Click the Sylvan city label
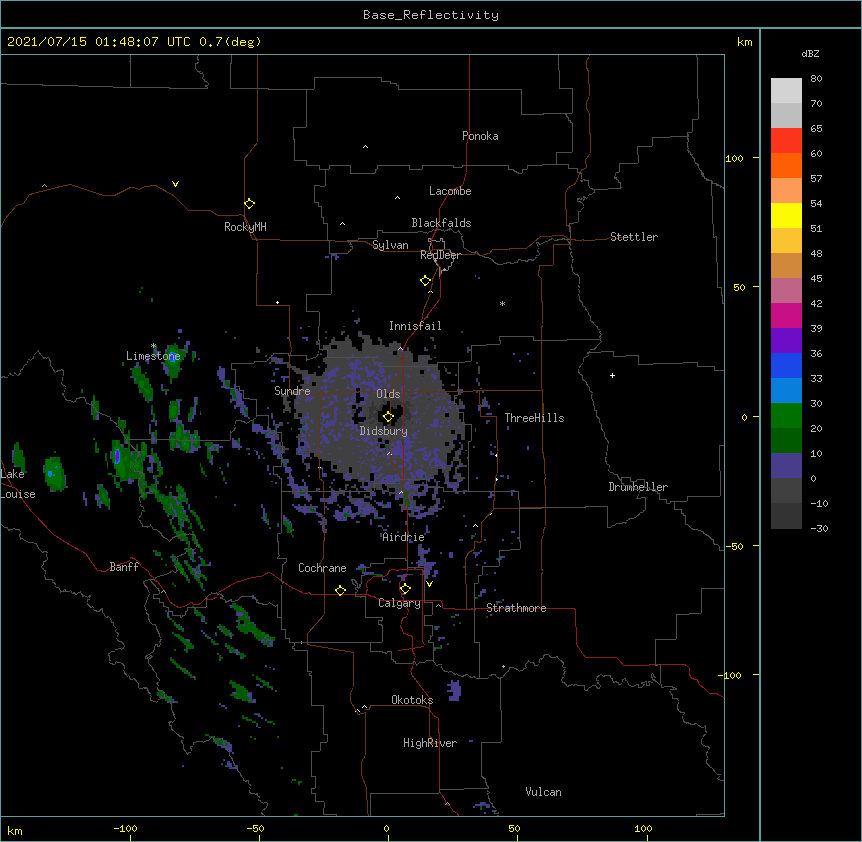862x842 pixels. point(390,245)
